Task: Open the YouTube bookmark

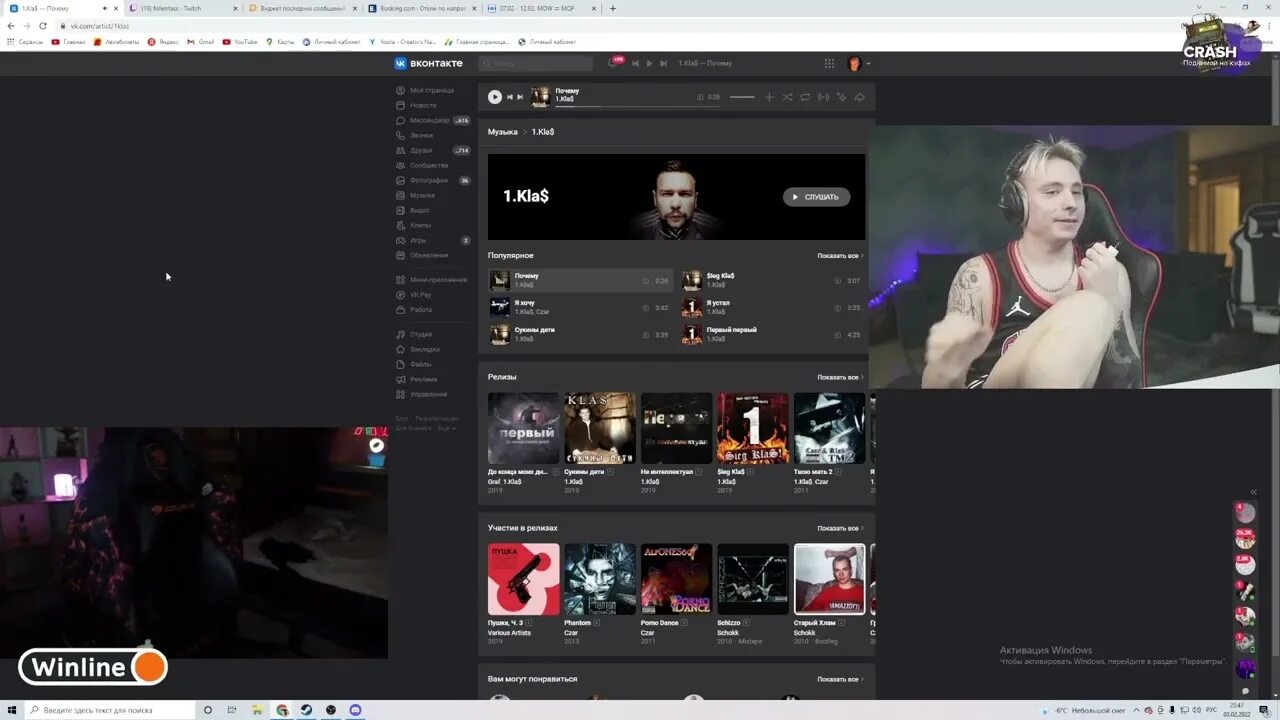Action: point(240,42)
